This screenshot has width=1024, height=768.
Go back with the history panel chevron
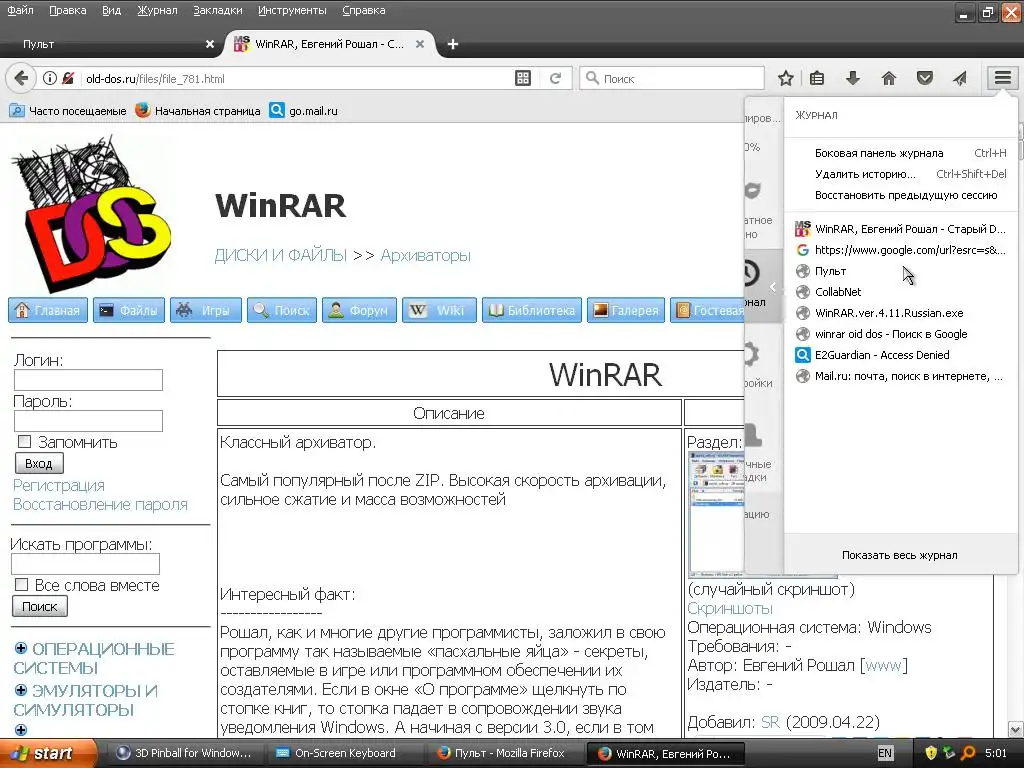[773, 286]
